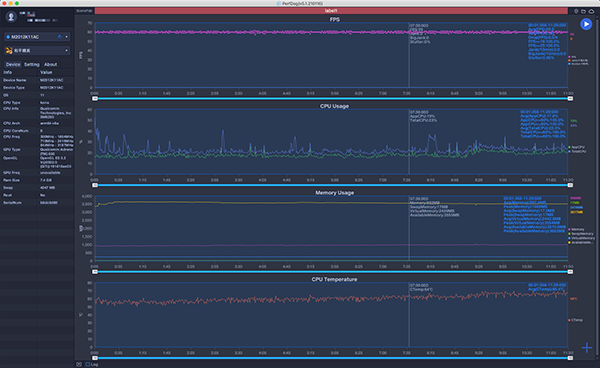Click right handle of Memory Usage range slider

[x=570, y=272]
